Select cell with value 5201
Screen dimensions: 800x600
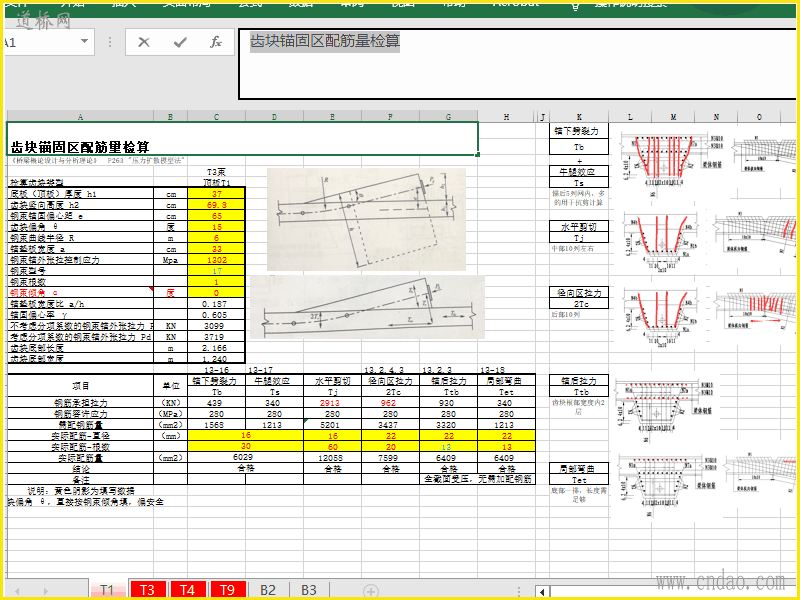coord(332,424)
